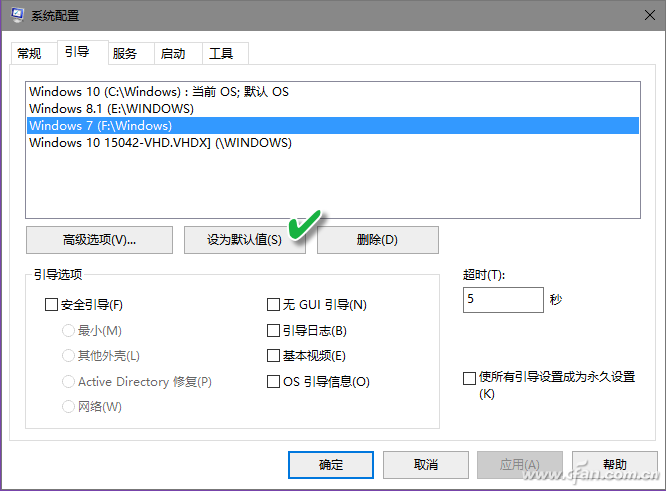
Task: Select the Windows 10 (C:\Windows) boot entry
Action: click(333, 92)
